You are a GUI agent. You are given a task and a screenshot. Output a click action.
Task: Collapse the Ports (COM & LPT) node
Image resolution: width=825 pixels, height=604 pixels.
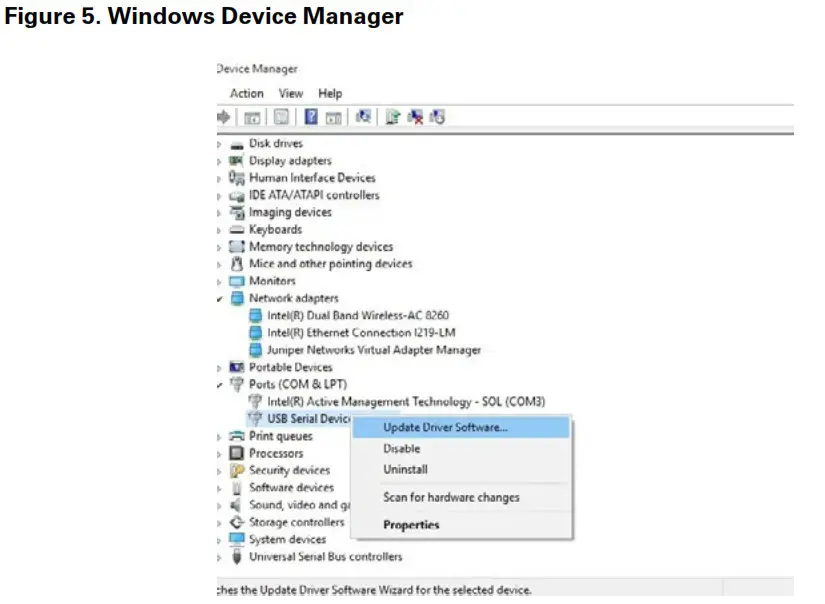click(219, 385)
